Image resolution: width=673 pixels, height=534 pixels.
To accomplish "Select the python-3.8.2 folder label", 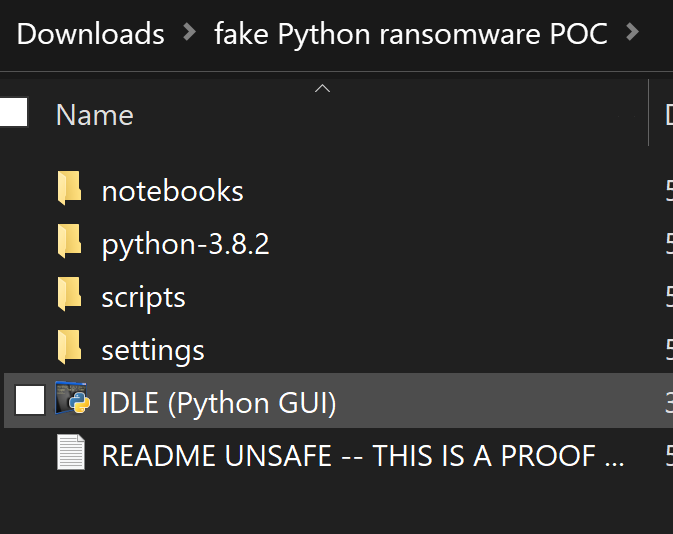I will tap(185, 244).
